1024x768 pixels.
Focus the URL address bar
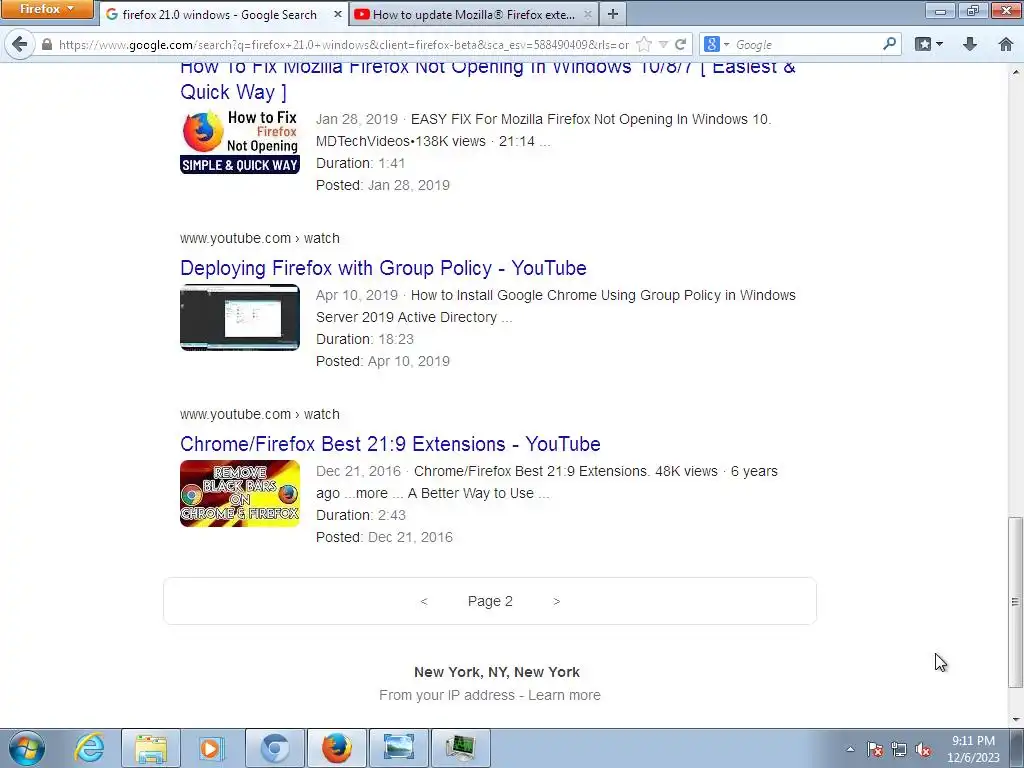click(343, 44)
